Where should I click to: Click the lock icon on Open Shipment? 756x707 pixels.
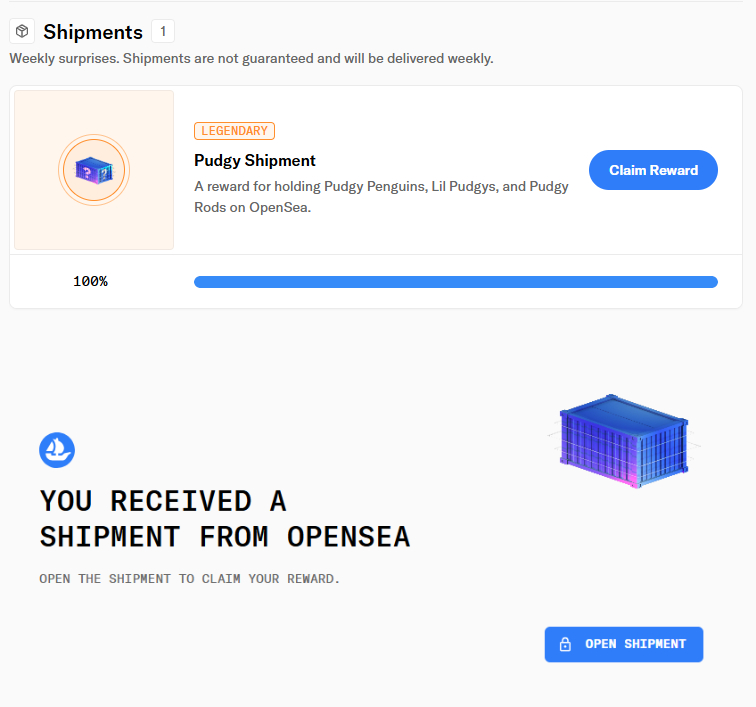(565, 644)
